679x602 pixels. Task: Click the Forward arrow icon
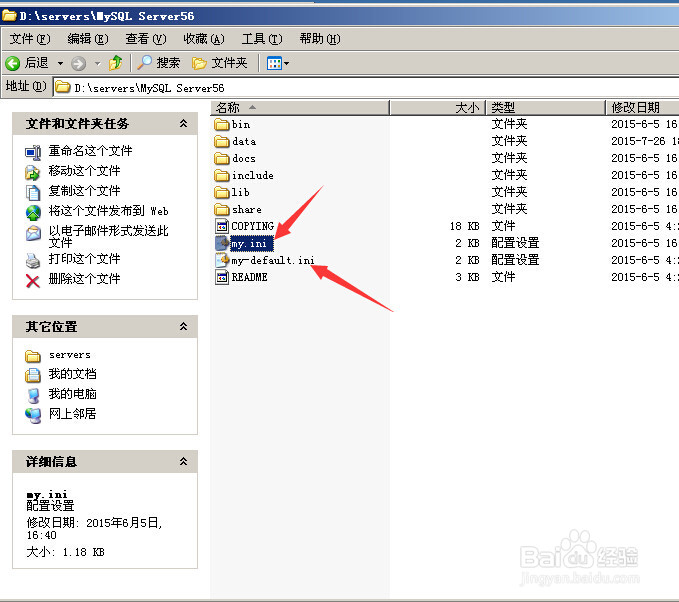point(78,64)
